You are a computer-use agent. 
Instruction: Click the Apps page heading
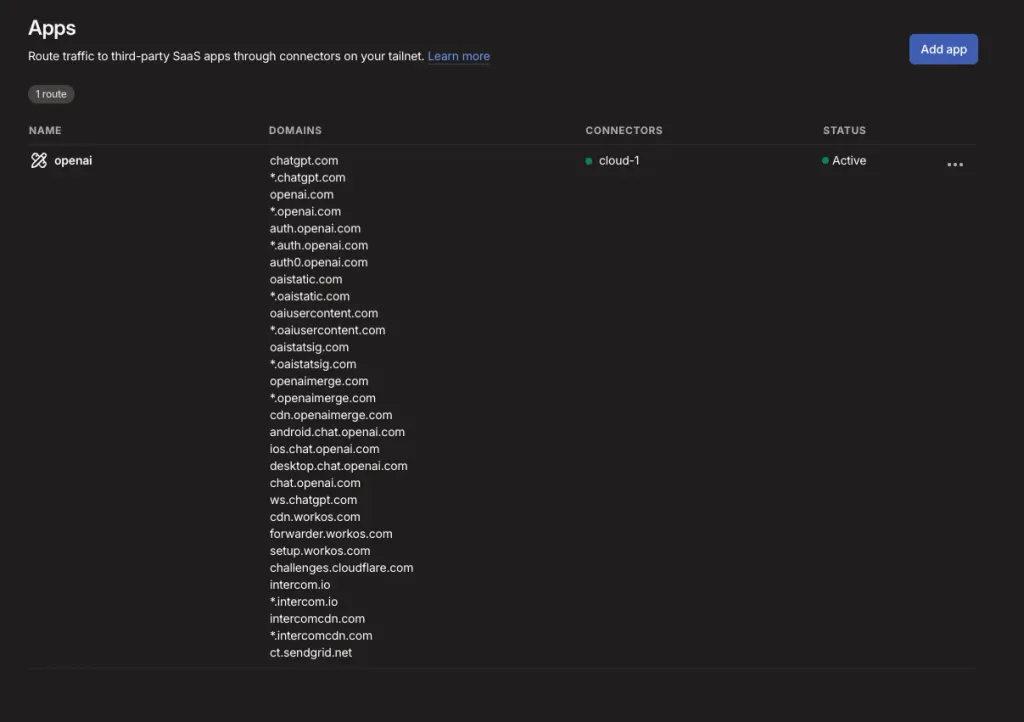pos(52,28)
